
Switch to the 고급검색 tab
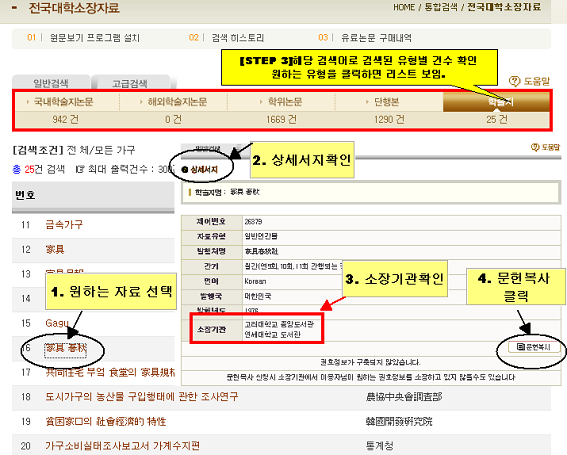coord(130,83)
